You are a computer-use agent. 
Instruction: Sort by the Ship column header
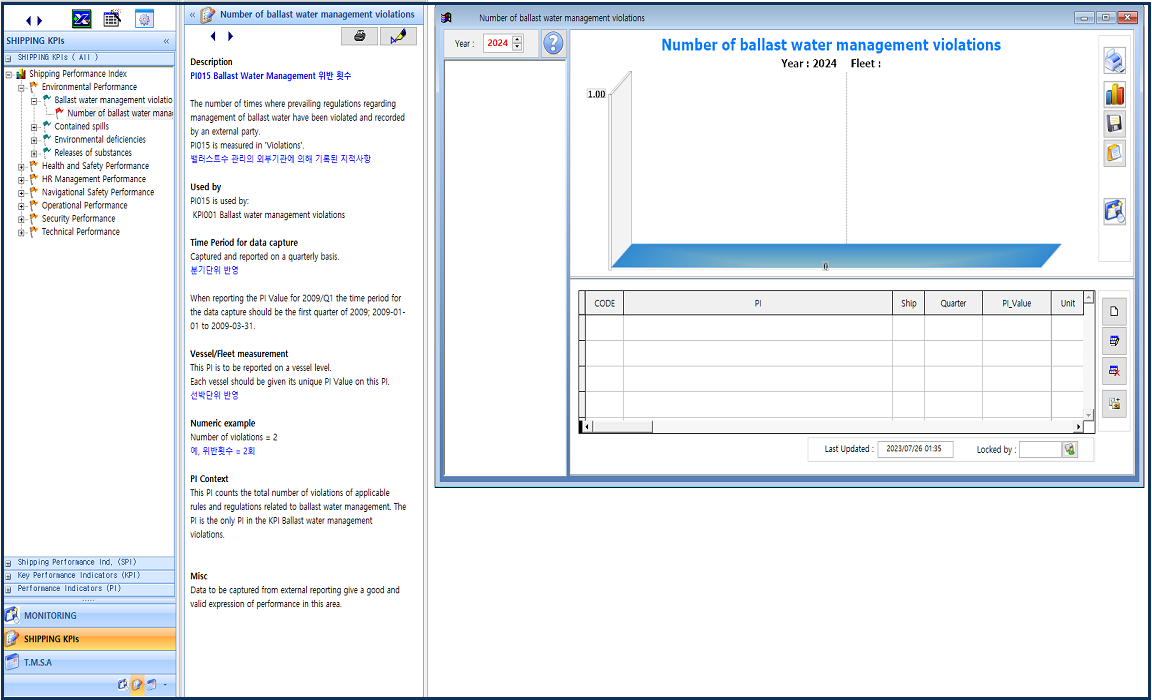909,303
